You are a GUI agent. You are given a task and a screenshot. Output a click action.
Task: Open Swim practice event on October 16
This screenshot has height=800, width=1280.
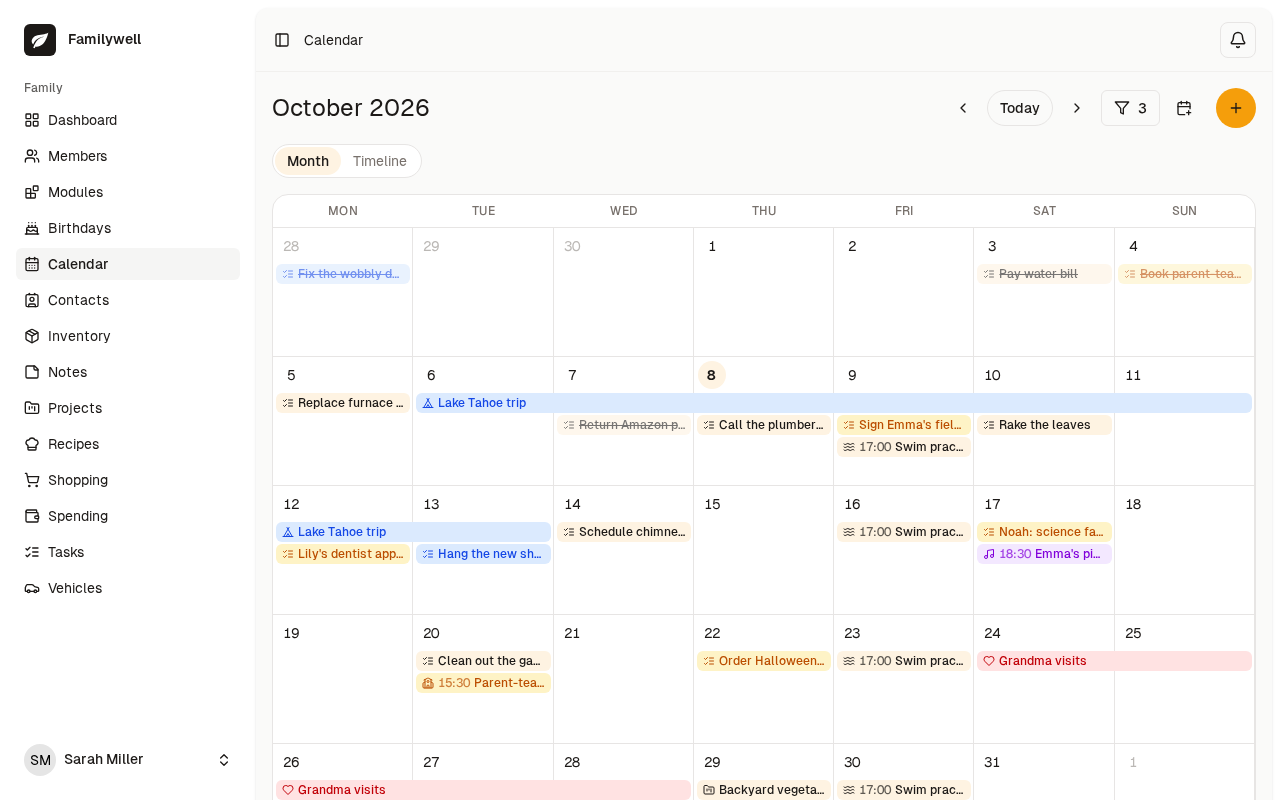tap(904, 532)
